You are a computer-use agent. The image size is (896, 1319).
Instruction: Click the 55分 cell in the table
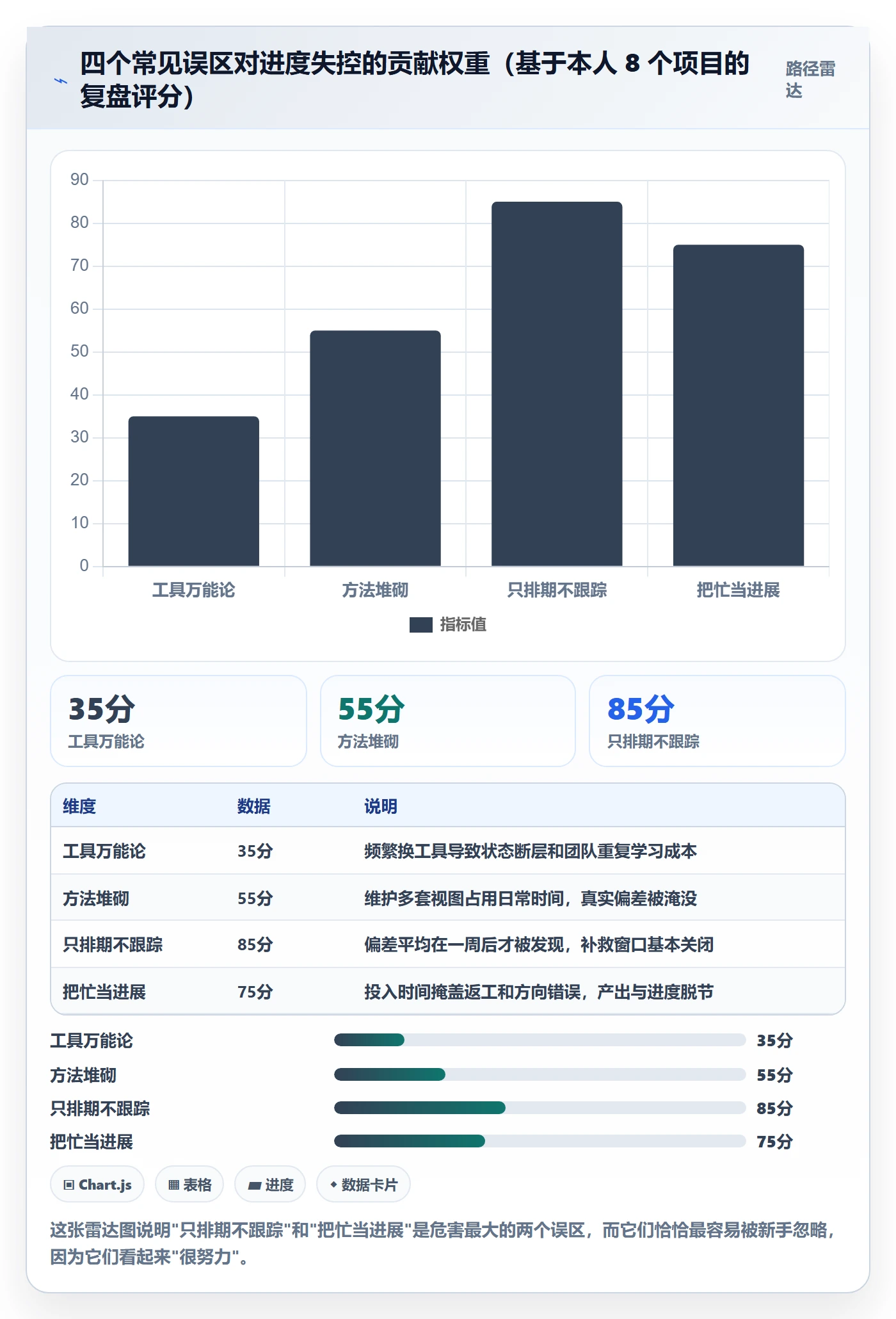pos(255,899)
